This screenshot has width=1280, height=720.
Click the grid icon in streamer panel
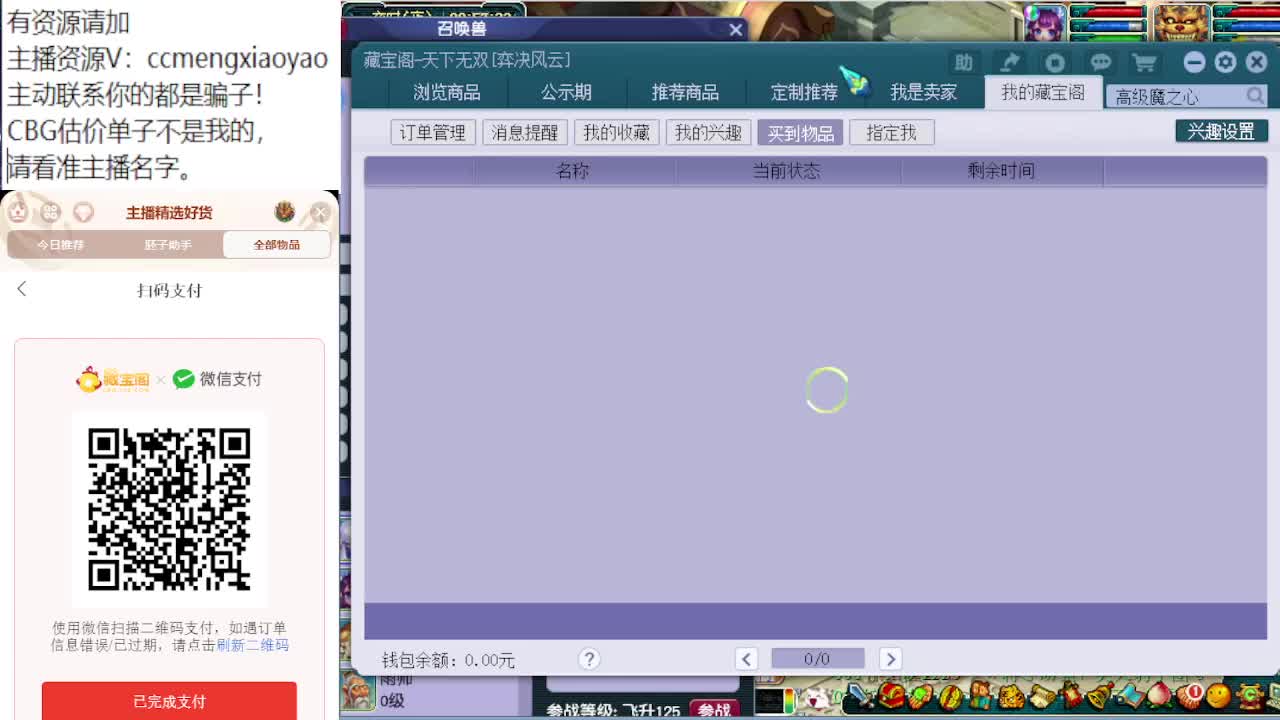[51, 212]
